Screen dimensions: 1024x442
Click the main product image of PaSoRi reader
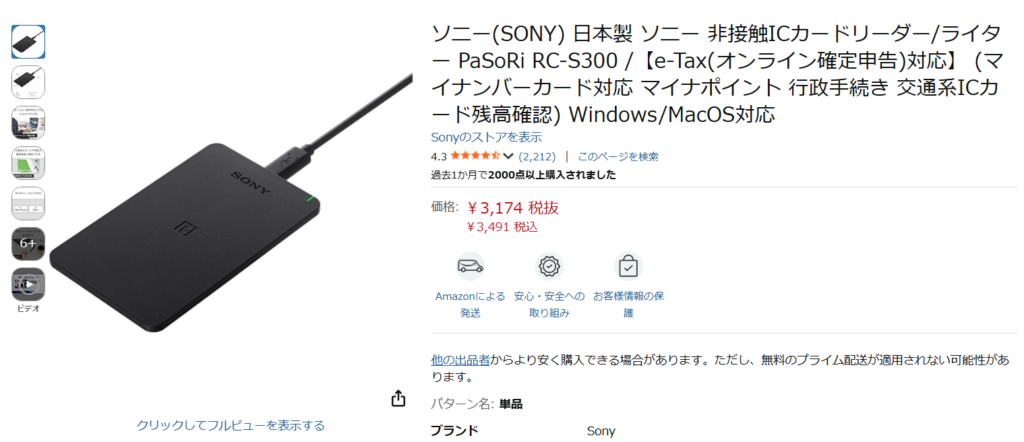pyautogui.click(x=231, y=215)
